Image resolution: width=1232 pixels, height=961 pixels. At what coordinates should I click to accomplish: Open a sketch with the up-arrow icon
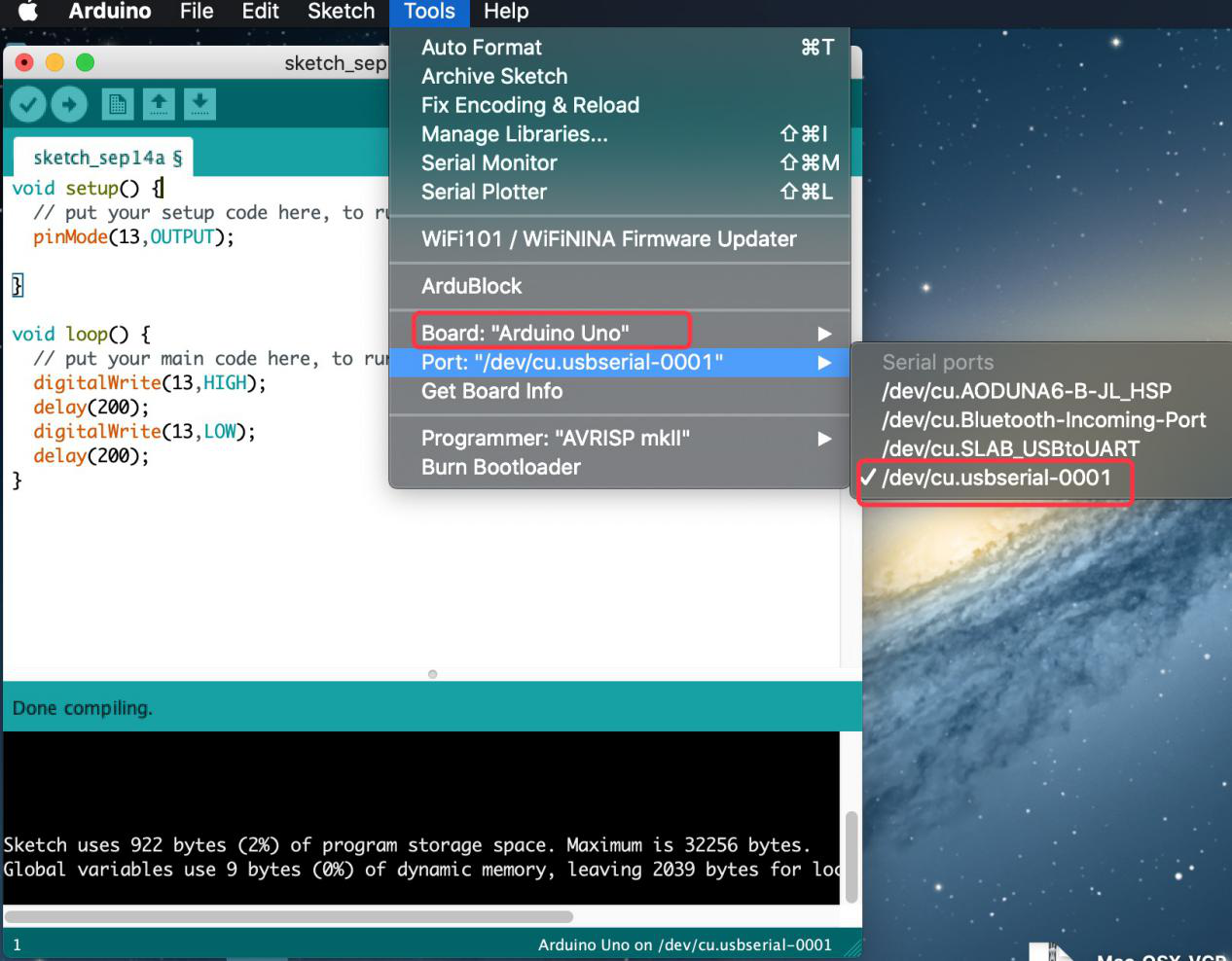click(159, 104)
